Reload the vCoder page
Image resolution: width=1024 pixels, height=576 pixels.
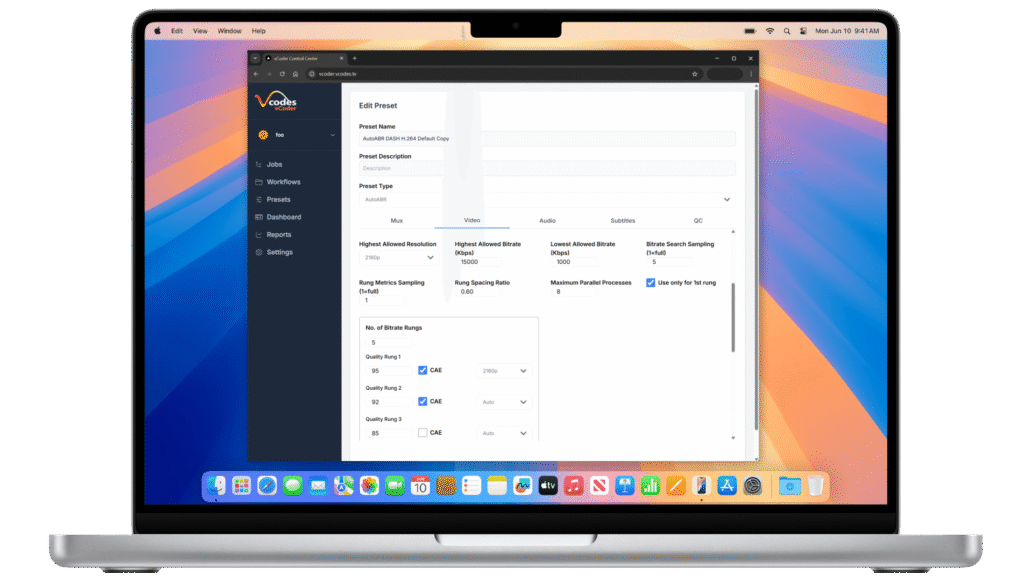click(x=282, y=74)
